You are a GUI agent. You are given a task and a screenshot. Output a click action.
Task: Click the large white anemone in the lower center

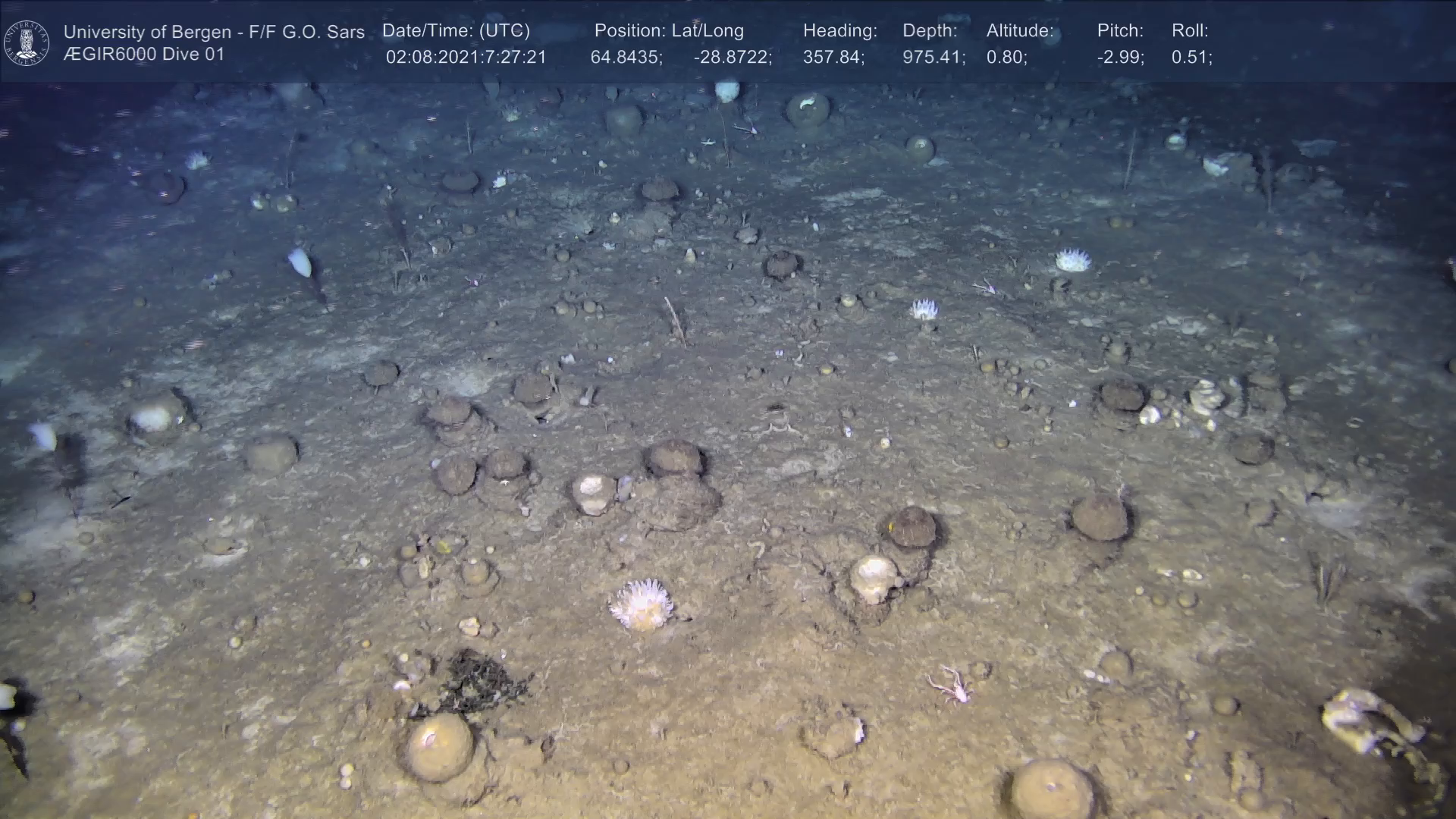click(642, 604)
